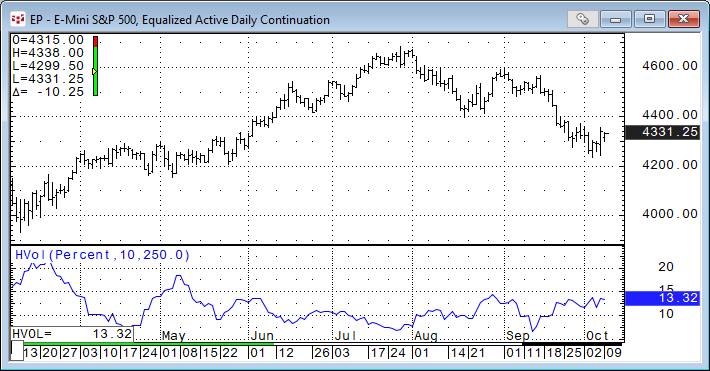710x371 pixels.
Task: Click the green section of the vertical bar
Action: coord(96,71)
